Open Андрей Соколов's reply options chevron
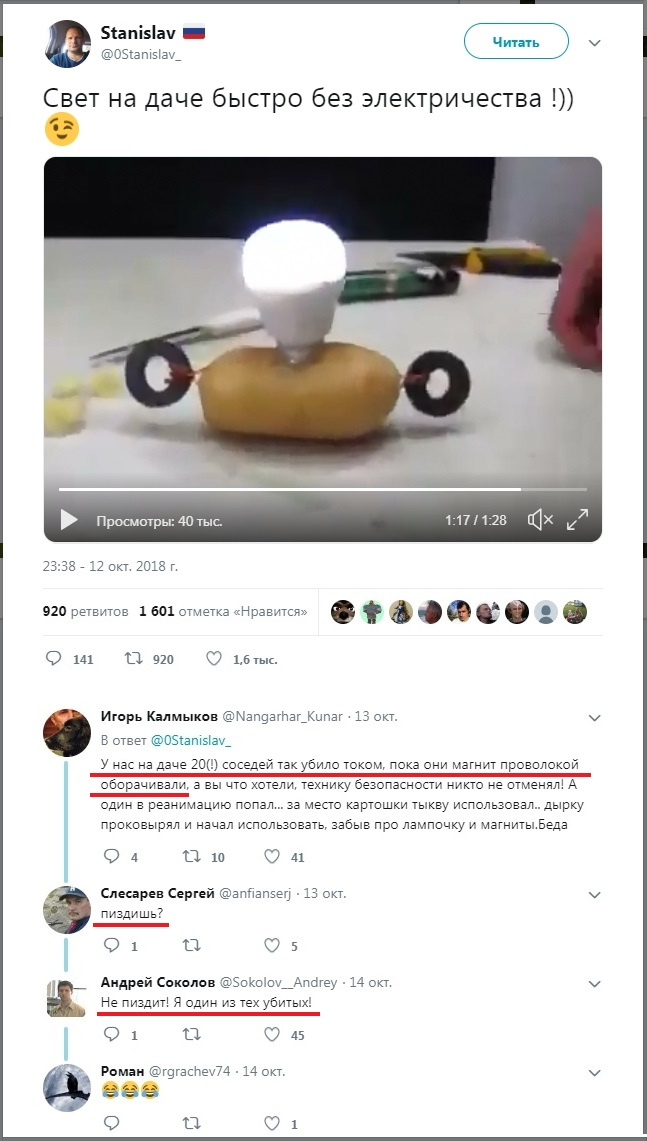The width and height of the screenshot is (647, 1141). (x=595, y=983)
